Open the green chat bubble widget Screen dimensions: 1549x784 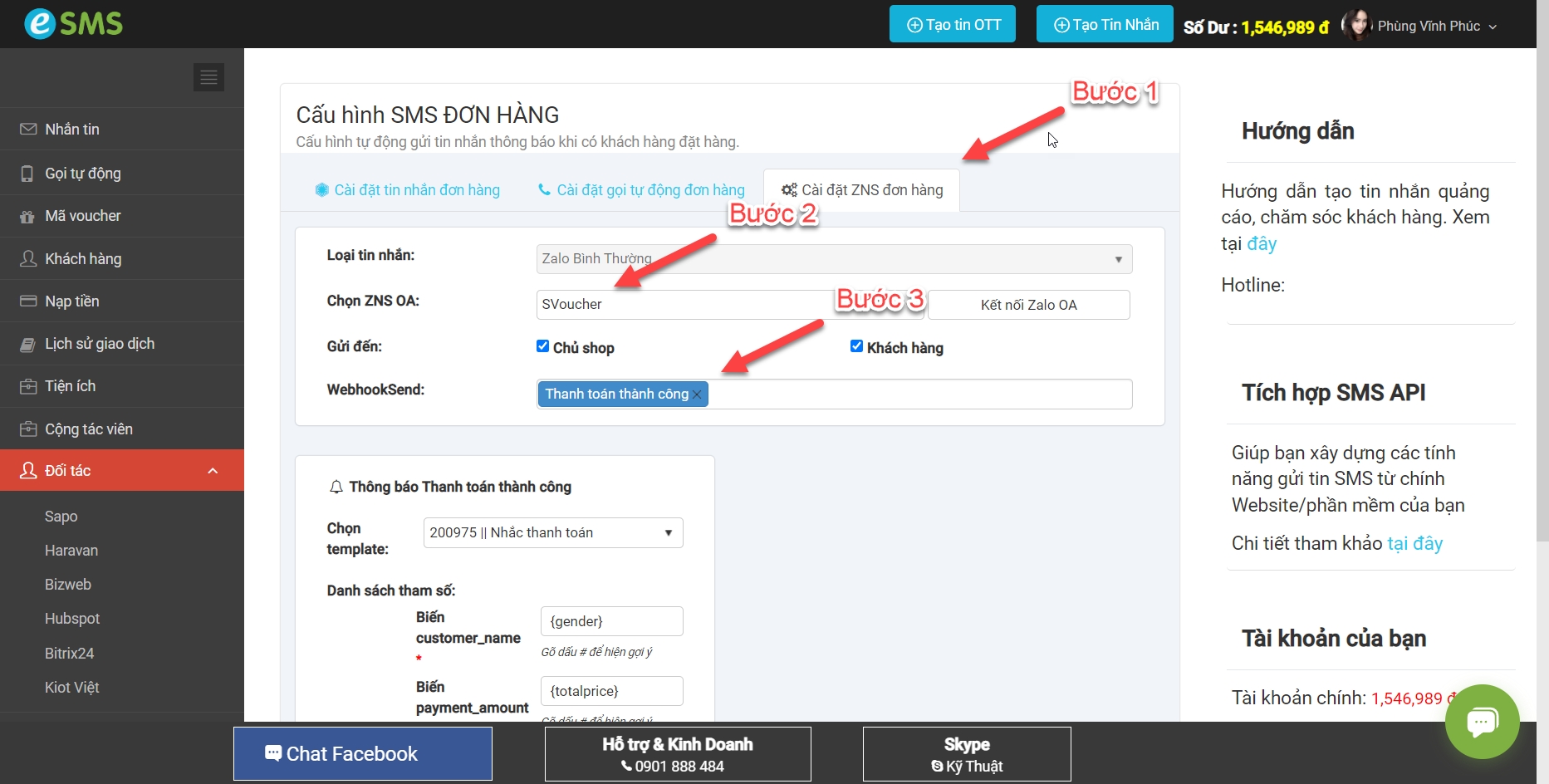point(1482,721)
